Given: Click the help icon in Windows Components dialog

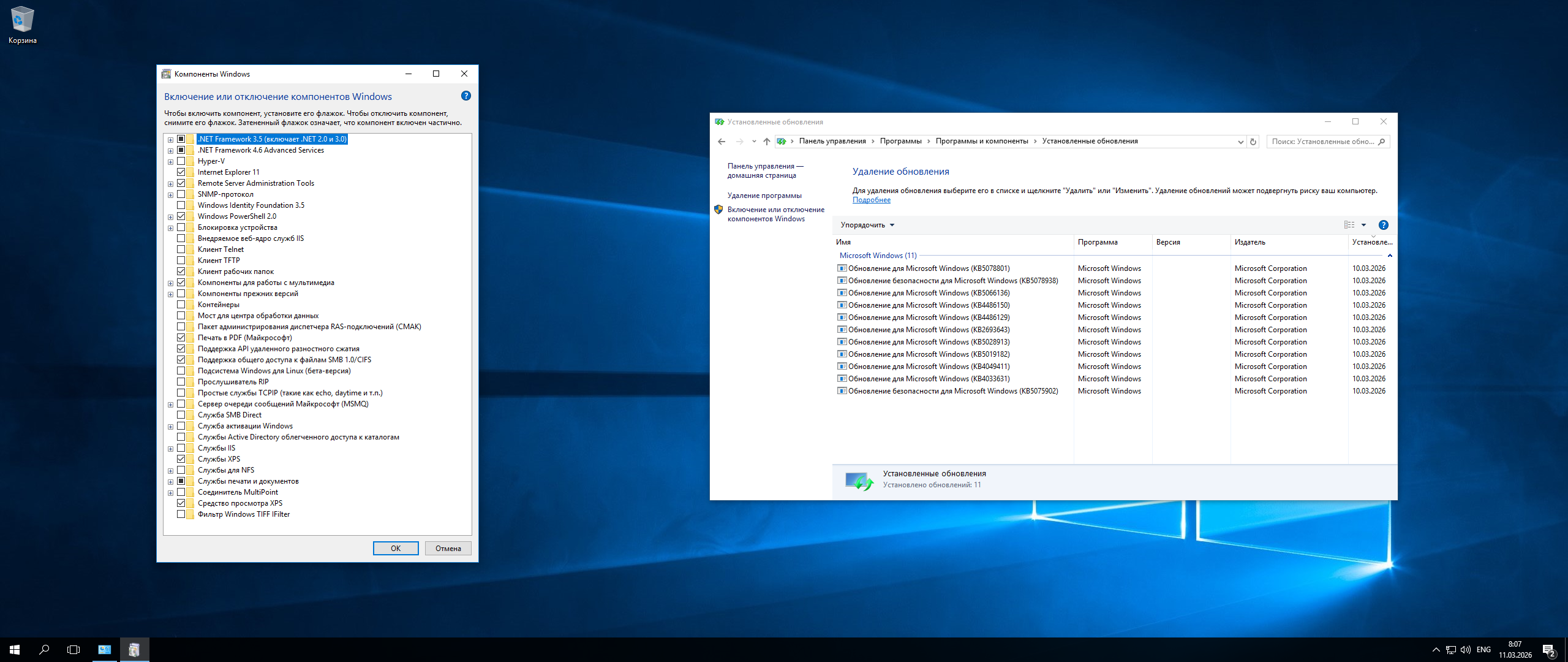Looking at the screenshot, I should click(466, 96).
